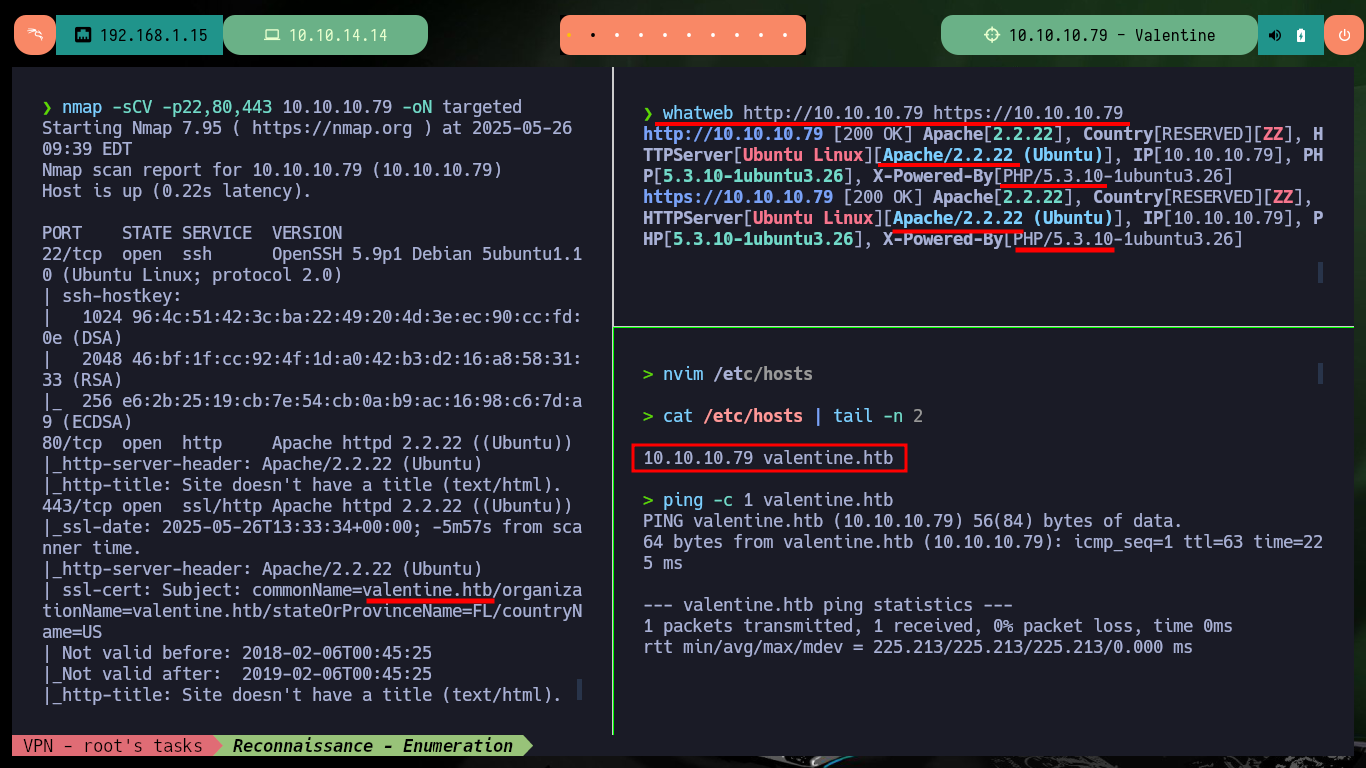Click the '80/tcp open http' result line

(307, 443)
